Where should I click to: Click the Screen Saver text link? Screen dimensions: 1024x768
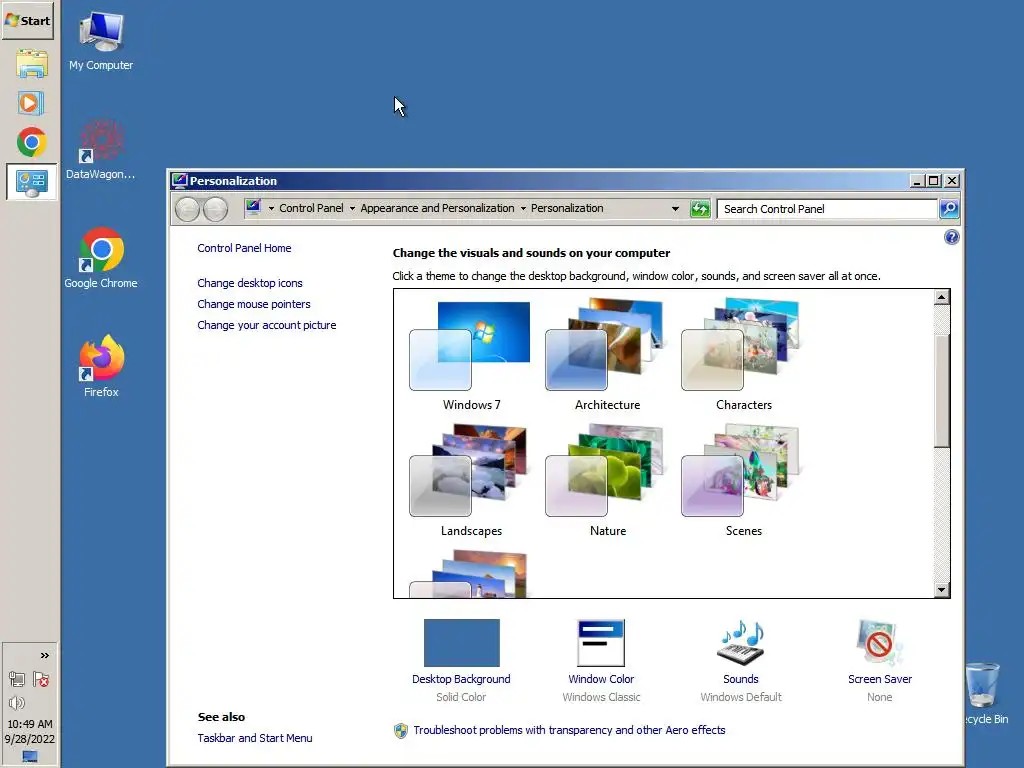tap(880, 679)
